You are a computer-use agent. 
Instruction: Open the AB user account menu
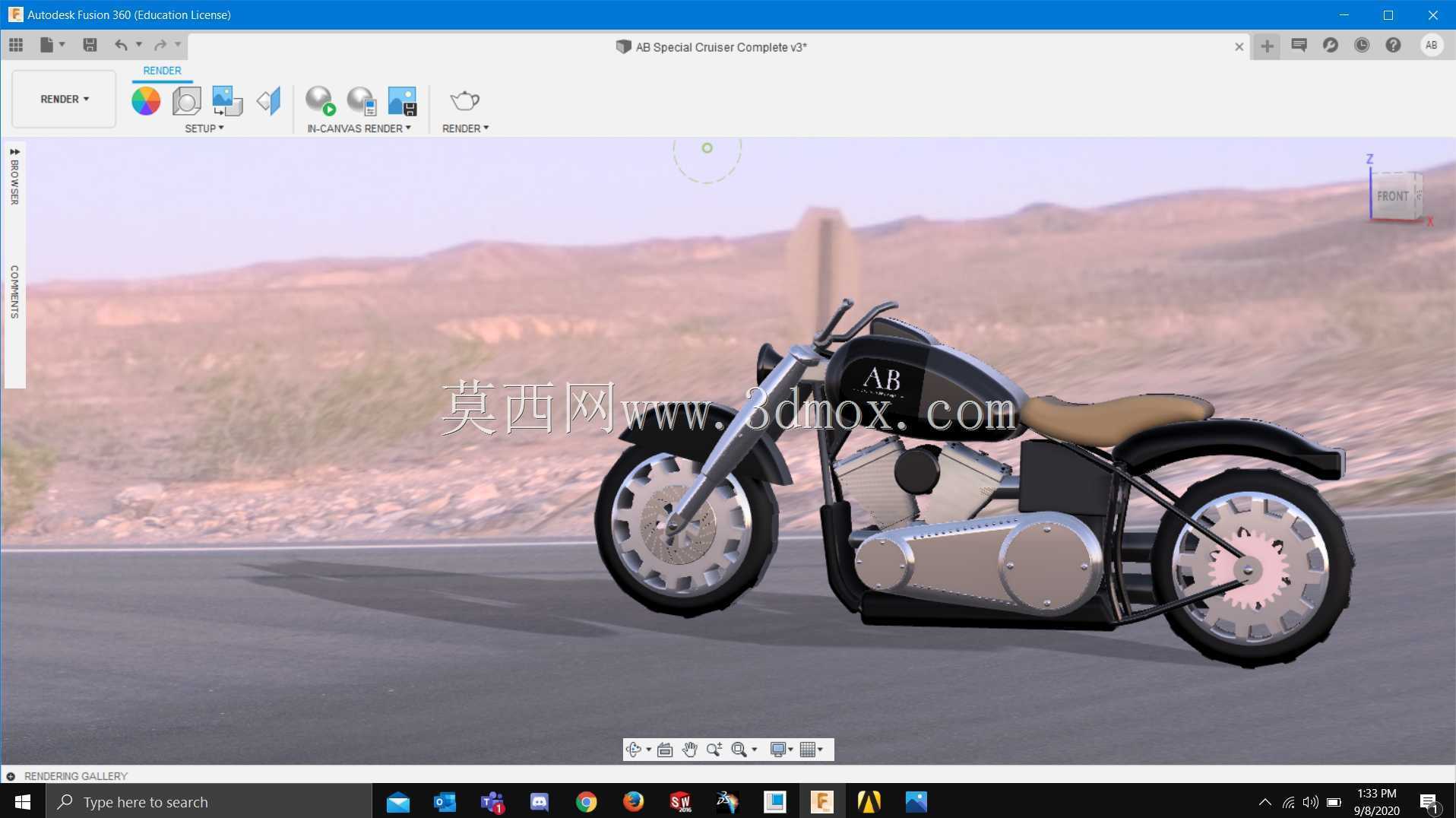[1432, 46]
